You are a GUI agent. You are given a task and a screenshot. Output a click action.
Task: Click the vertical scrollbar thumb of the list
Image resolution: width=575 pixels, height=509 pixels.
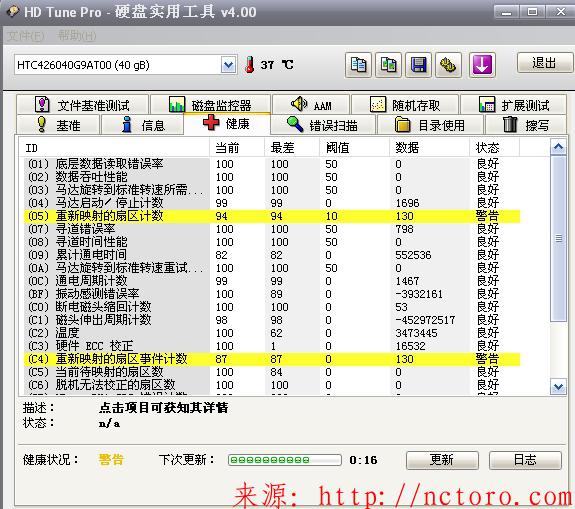(x=558, y=238)
